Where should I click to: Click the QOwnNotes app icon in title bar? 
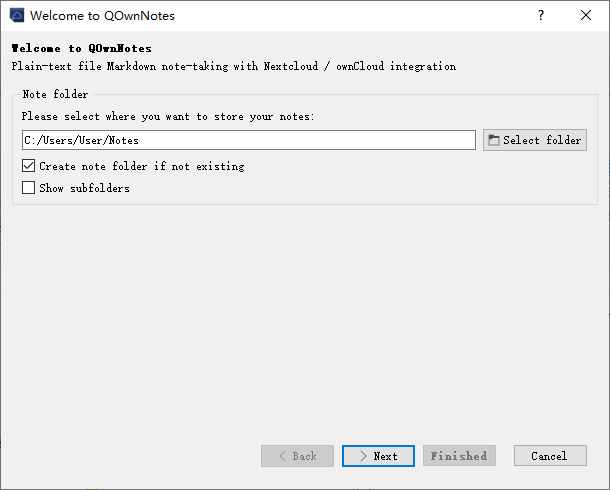[x=17, y=16]
